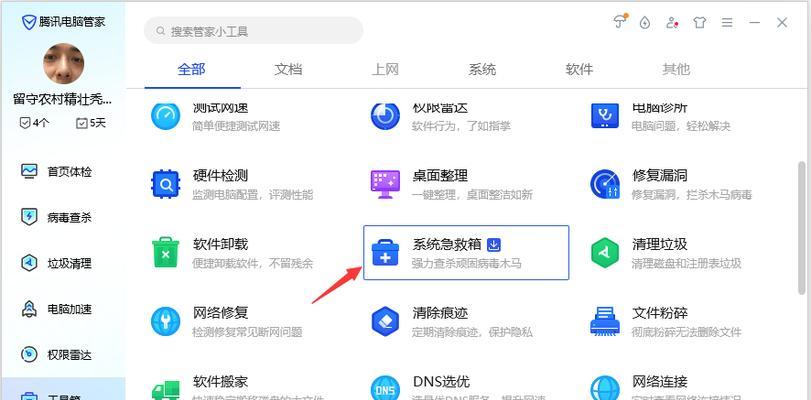Image resolution: width=811 pixels, height=400 pixels.
Task: Click the 权限雷达 sidebar label
Action: 69,355
